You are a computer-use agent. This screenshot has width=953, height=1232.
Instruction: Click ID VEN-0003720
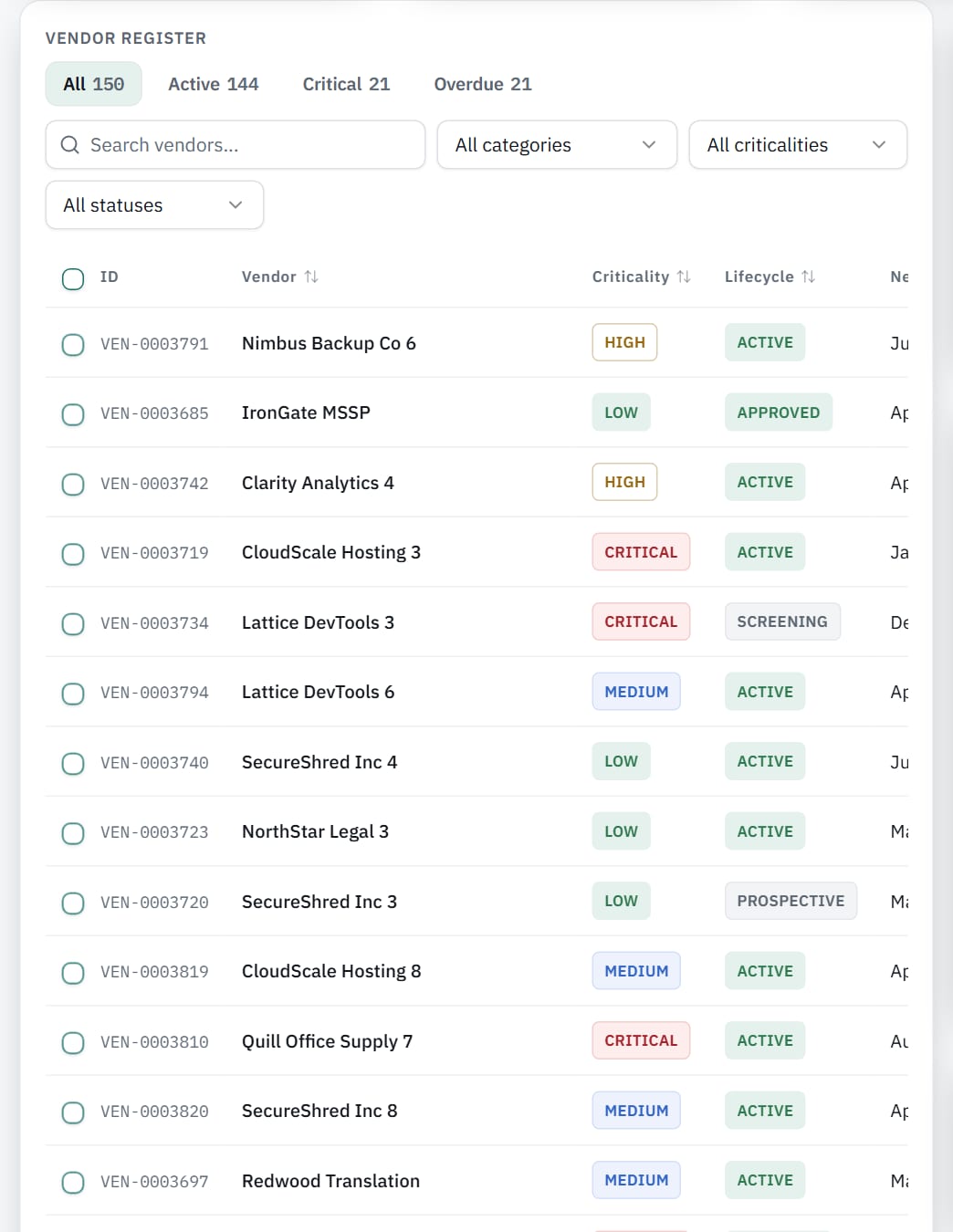click(154, 903)
